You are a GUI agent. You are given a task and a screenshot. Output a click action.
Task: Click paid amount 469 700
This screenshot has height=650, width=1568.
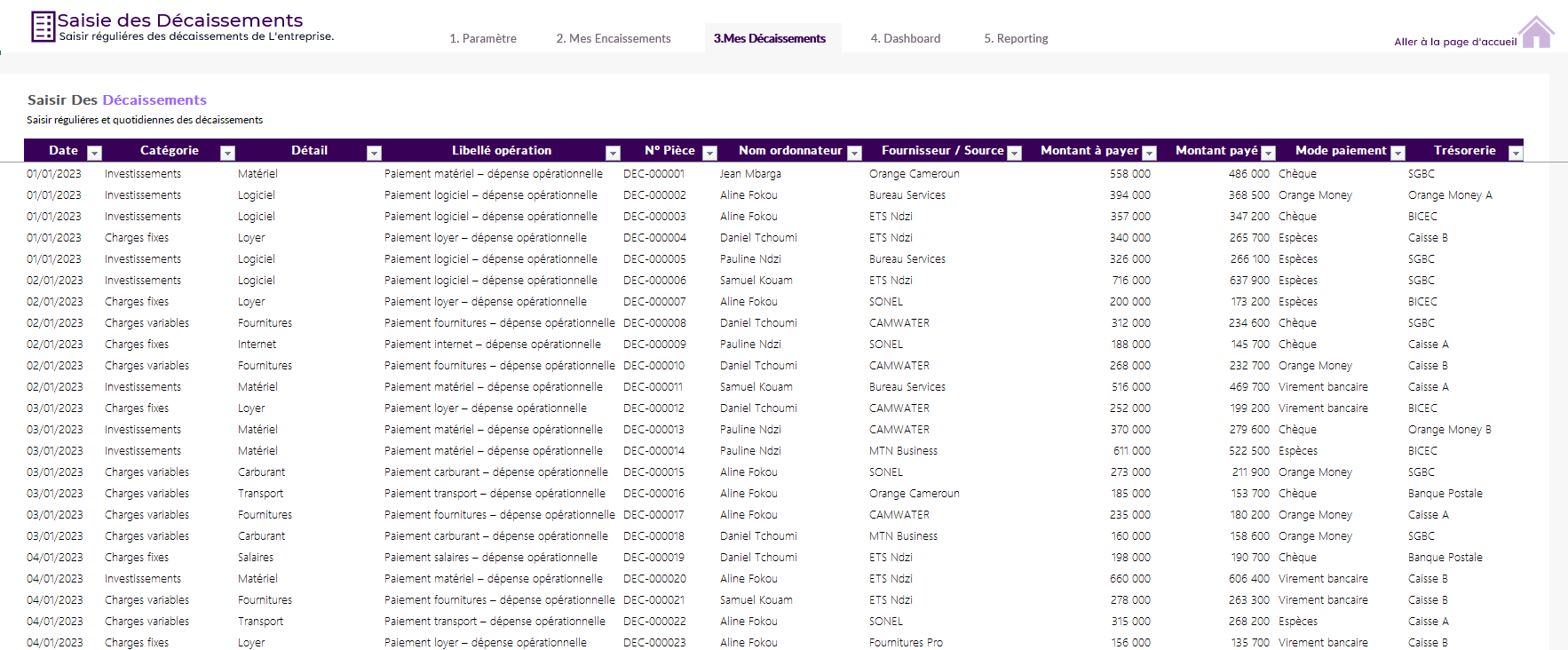click(1249, 387)
